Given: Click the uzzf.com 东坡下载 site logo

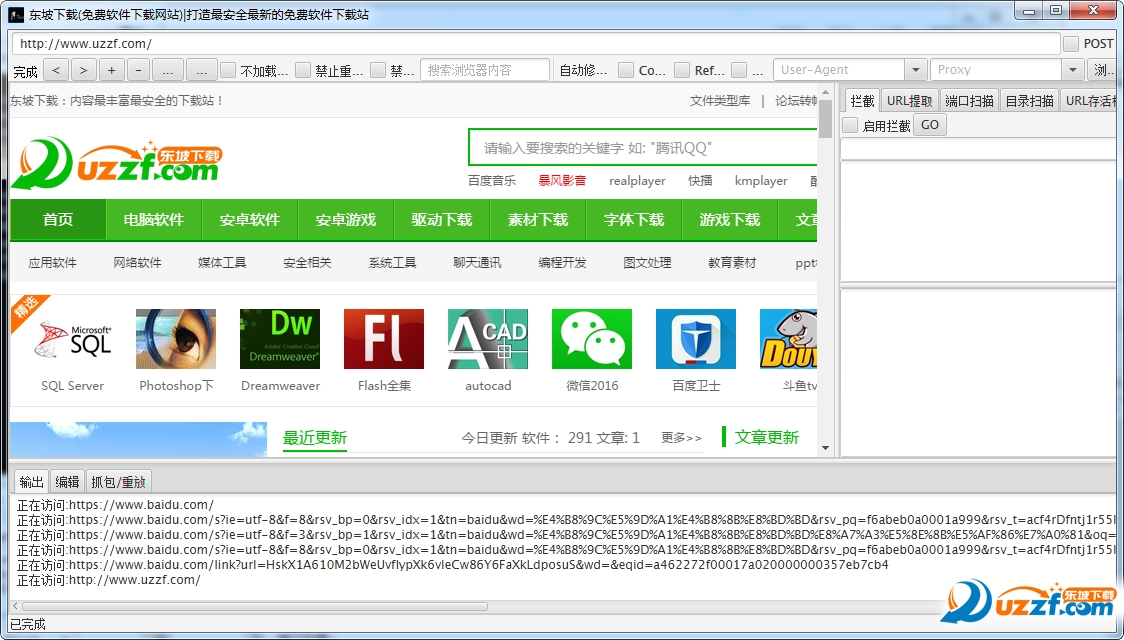Looking at the screenshot, I should [x=116, y=163].
